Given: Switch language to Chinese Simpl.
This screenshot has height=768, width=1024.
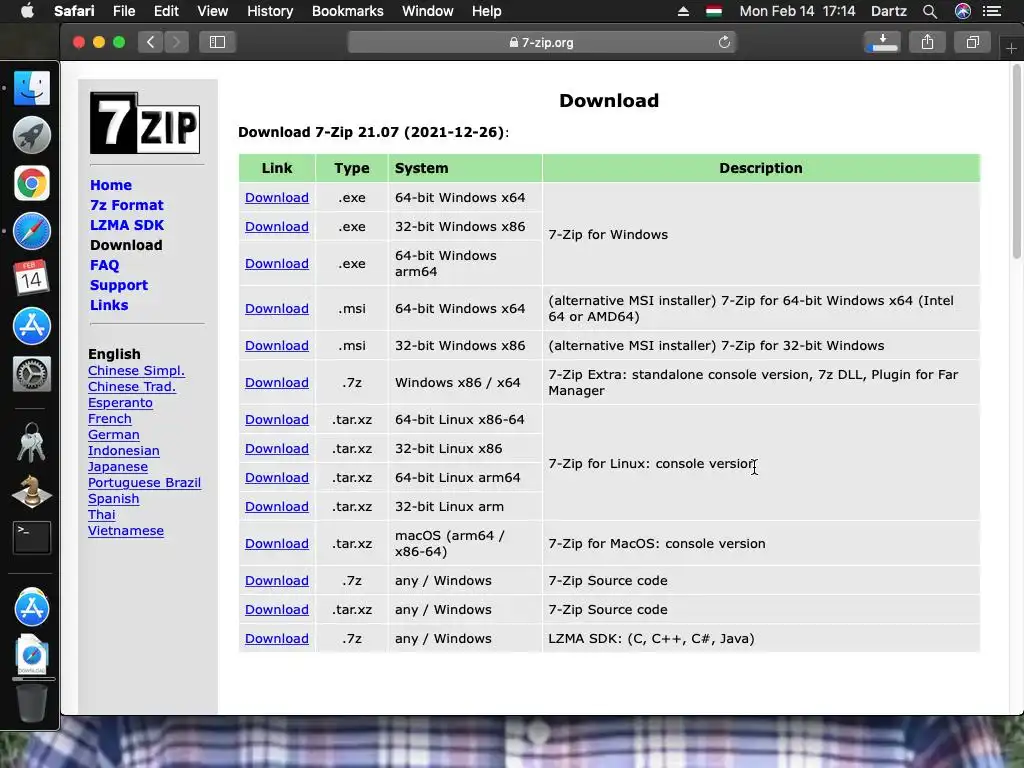Looking at the screenshot, I should click(x=136, y=371).
